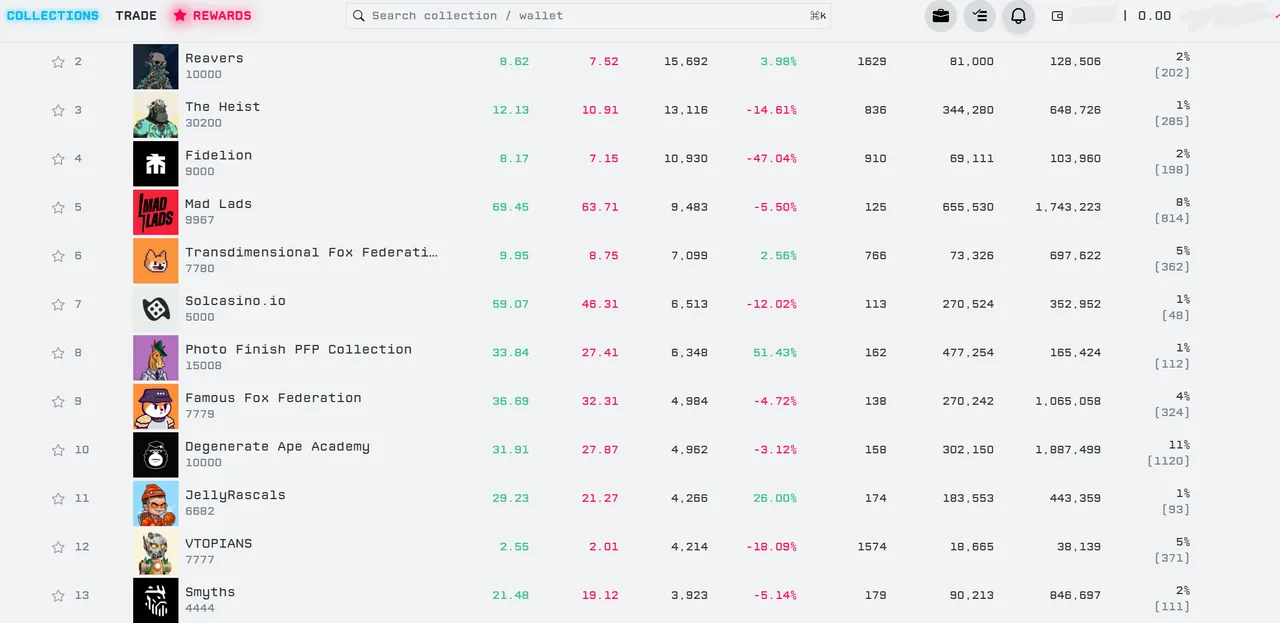Viewport: 1280px width, 623px height.
Task: Click Reavers volume 15,692
Action: [x=686, y=62]
